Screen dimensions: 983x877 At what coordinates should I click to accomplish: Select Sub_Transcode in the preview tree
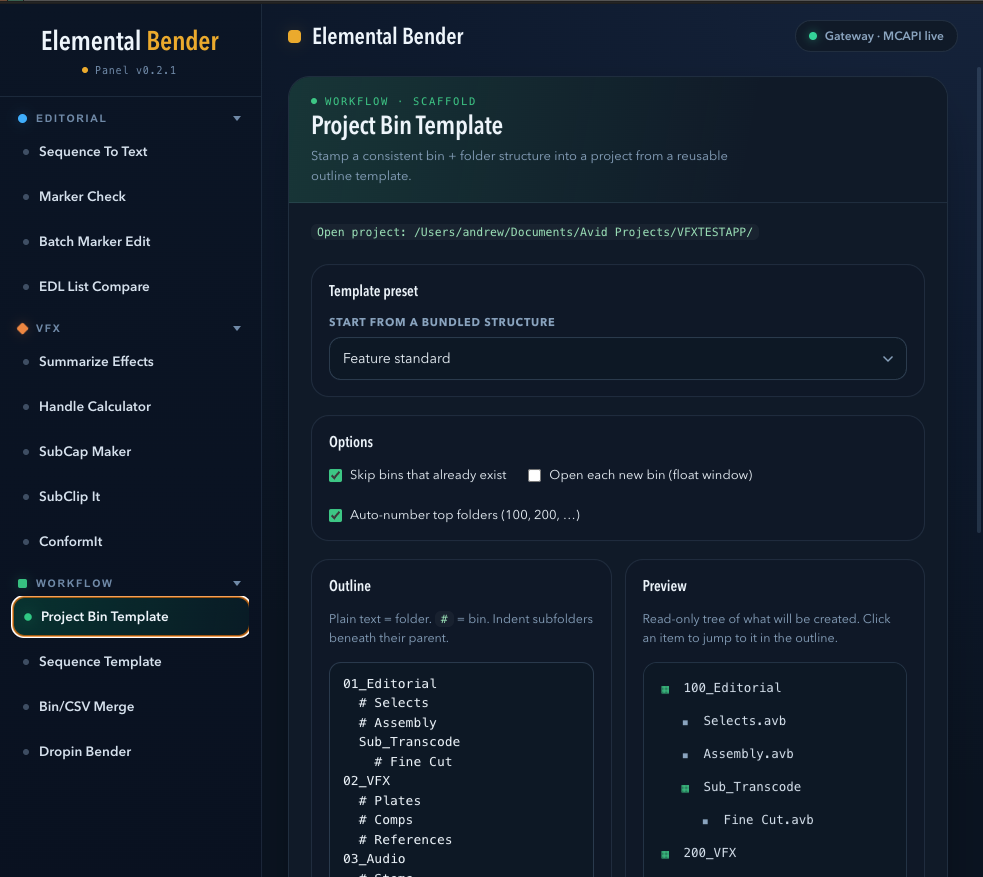tap(752, 787)
